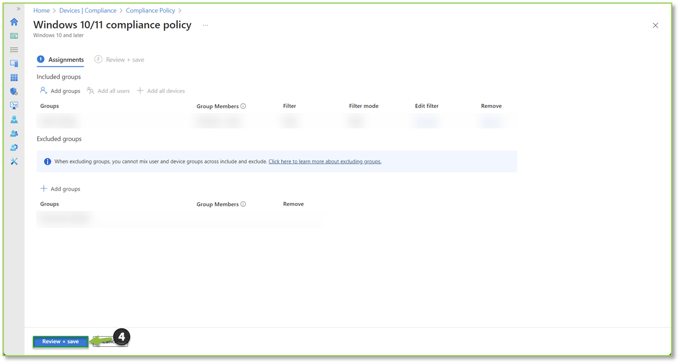Open the Home icon in the sidebar
680x364 pixels.
tap(14, 22)
